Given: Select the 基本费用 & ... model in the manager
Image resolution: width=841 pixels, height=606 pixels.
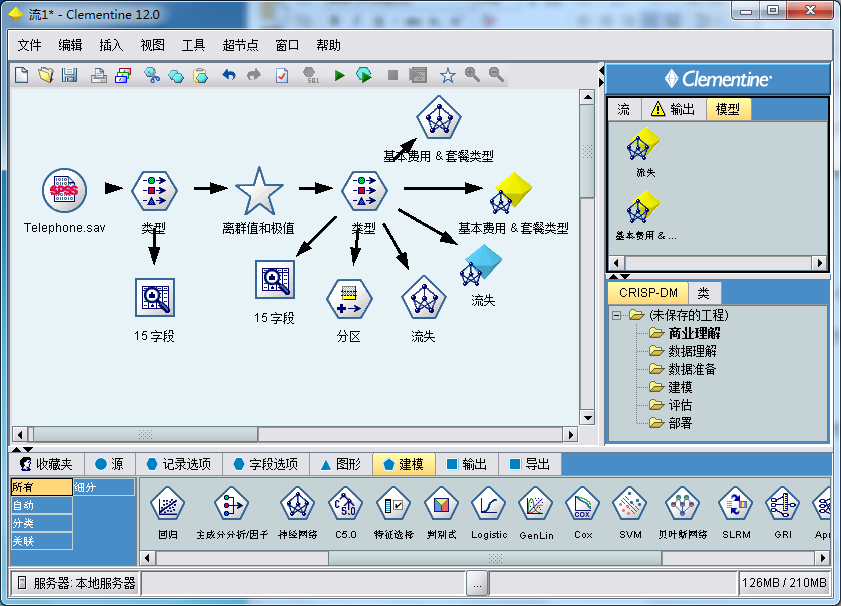Looking at the screenshot, I should 644,208.
